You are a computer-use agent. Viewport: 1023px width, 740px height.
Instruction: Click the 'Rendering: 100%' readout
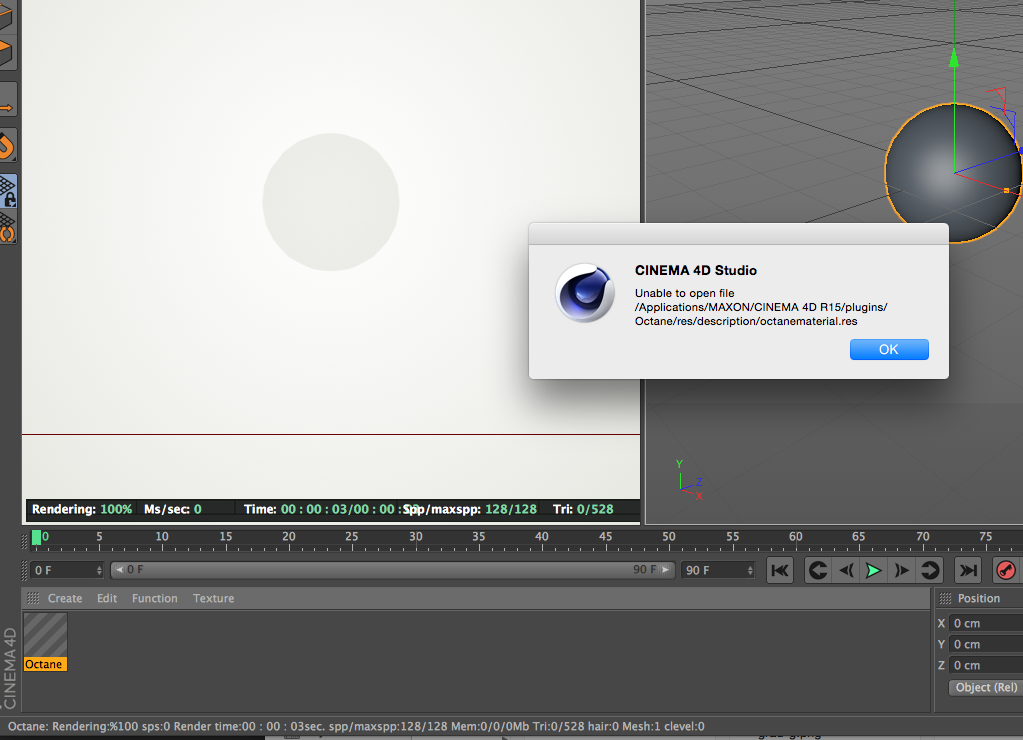pyautogui.click(x=82, y=509)
